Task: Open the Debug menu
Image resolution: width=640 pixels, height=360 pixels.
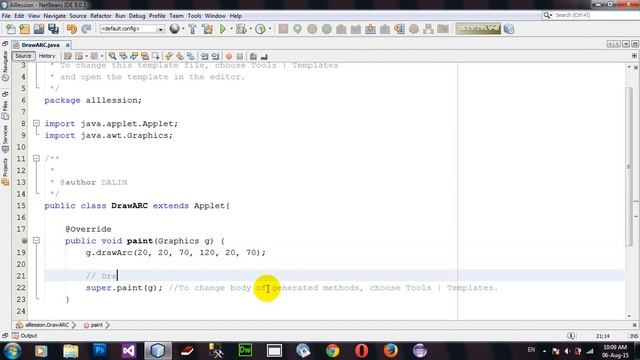Action: pyautogui.click(x=137, y=16)
